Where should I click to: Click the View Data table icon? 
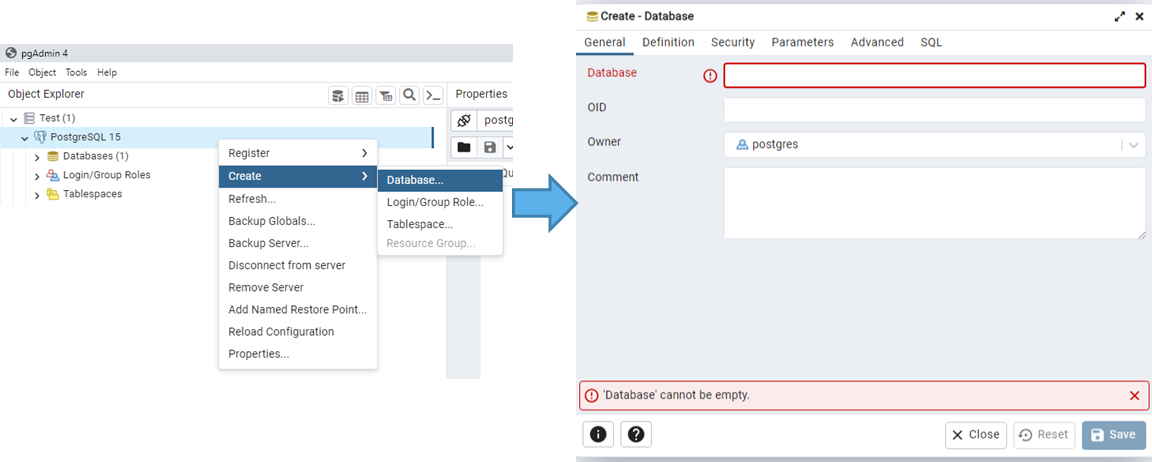pyautogui.click(x=361, y=95)
